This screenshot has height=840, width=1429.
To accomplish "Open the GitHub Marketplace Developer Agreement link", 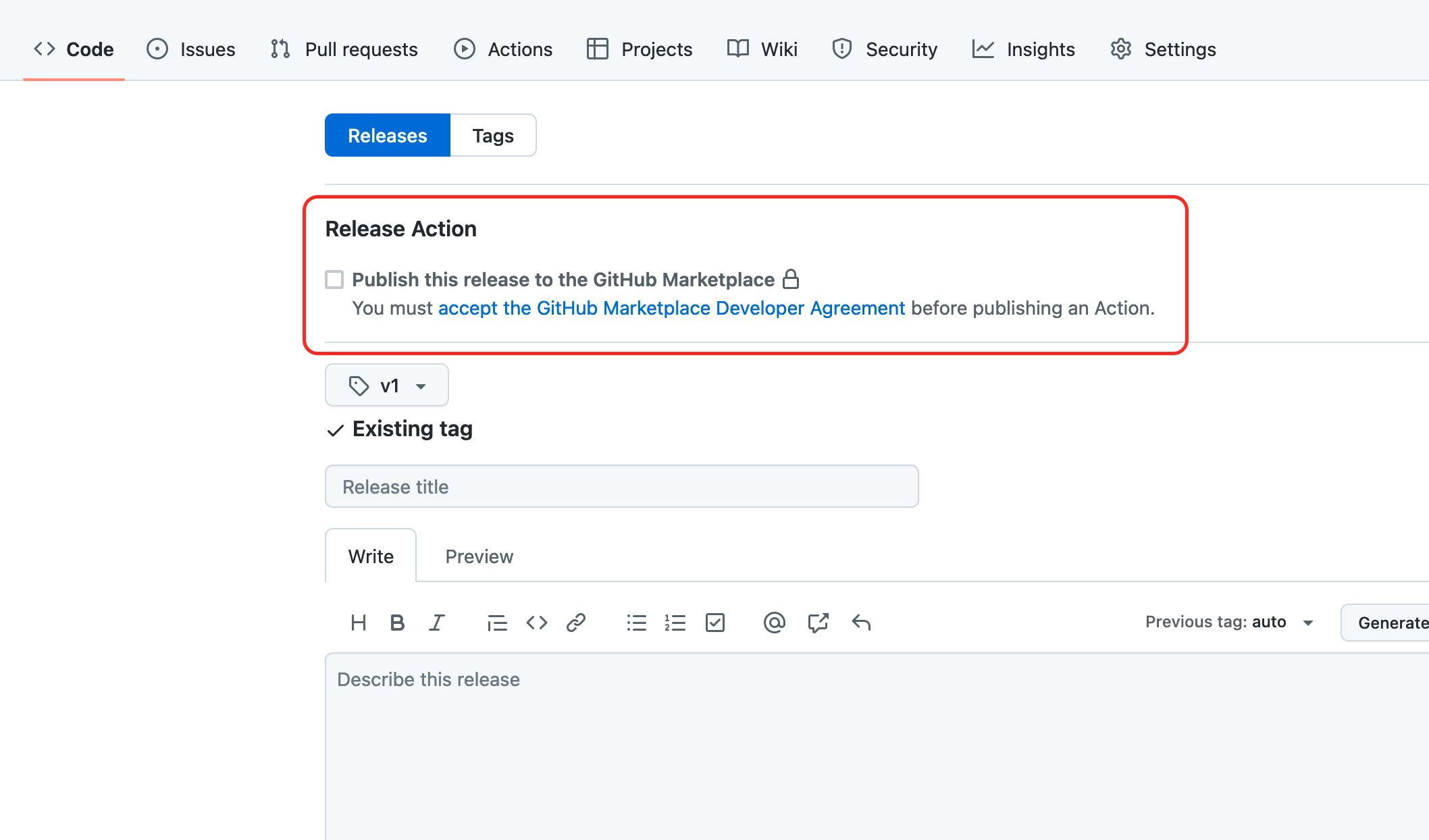I will click(672, 308).
